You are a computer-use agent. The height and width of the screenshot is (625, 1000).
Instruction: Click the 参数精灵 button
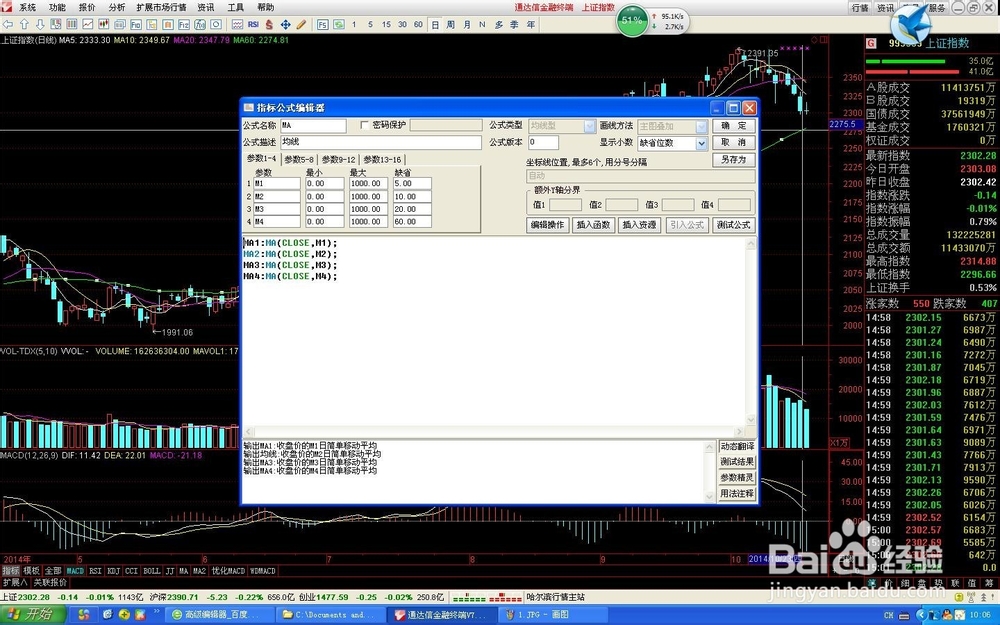click(x=737, y=478)
